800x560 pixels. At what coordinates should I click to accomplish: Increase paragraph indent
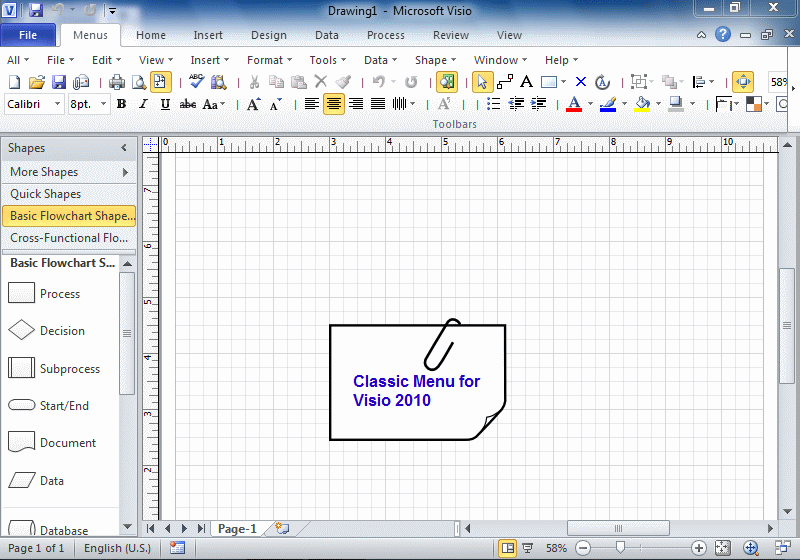(538, 104)
